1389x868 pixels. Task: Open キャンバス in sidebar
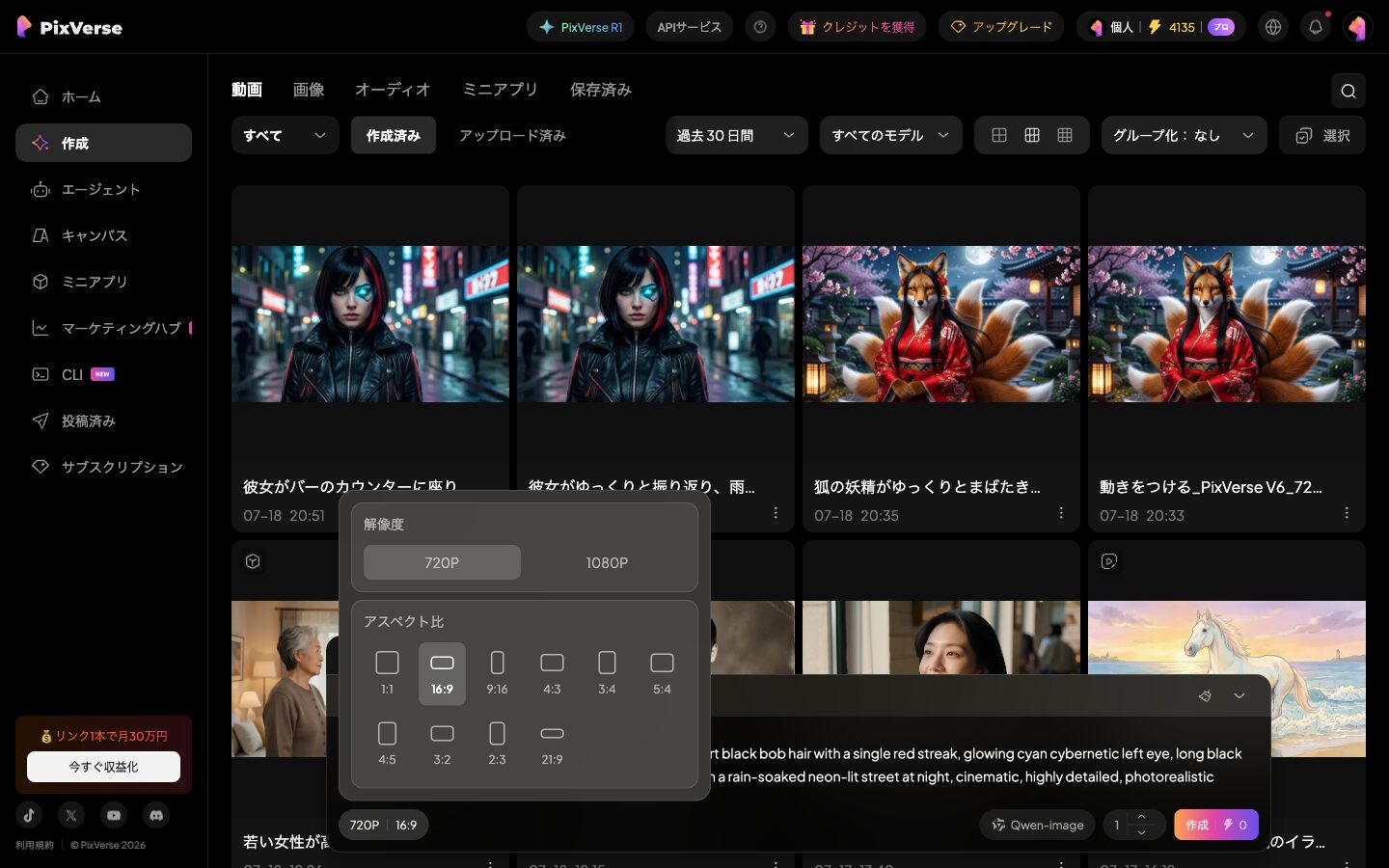click(x=103, y=235)
